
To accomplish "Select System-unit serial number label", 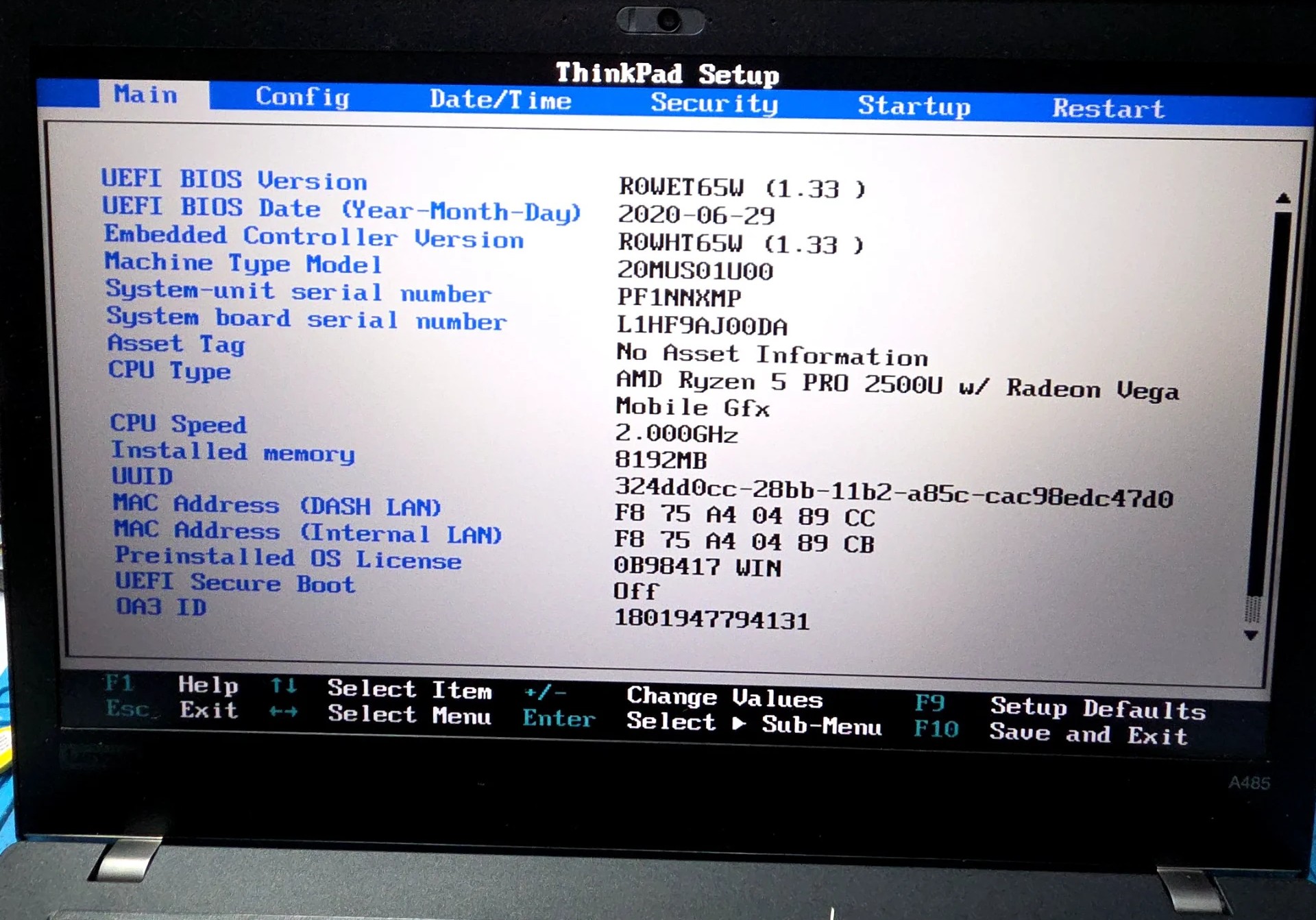I will (298, 291).
